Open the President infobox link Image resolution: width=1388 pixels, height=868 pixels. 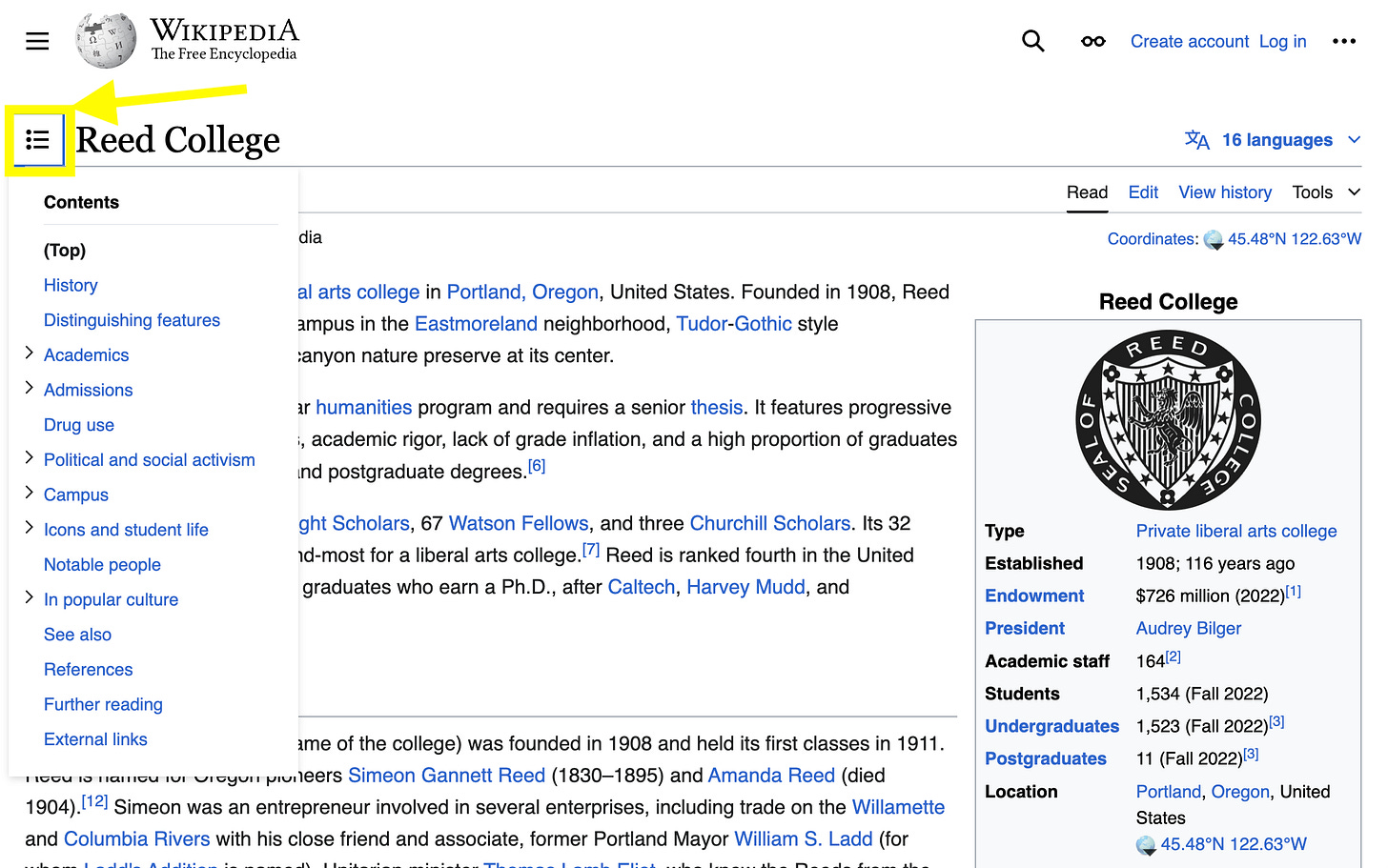coord(1025,628)
